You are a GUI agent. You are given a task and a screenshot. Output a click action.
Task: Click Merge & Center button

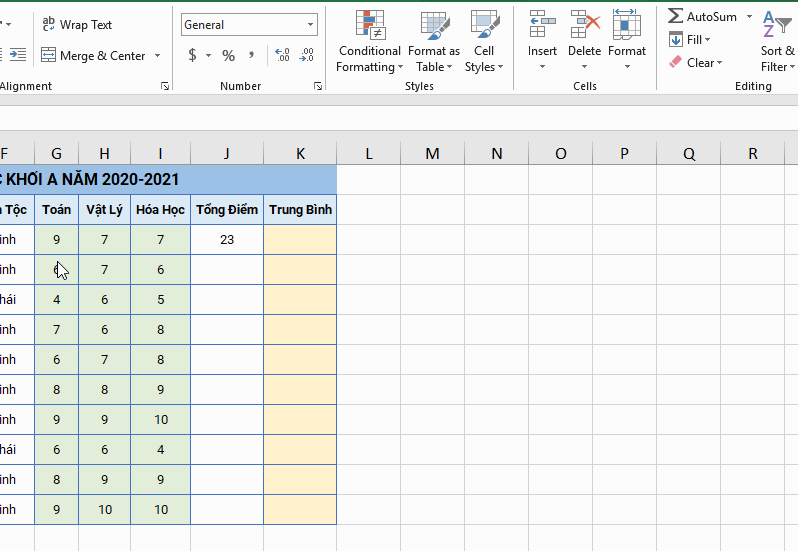(94, 55)
